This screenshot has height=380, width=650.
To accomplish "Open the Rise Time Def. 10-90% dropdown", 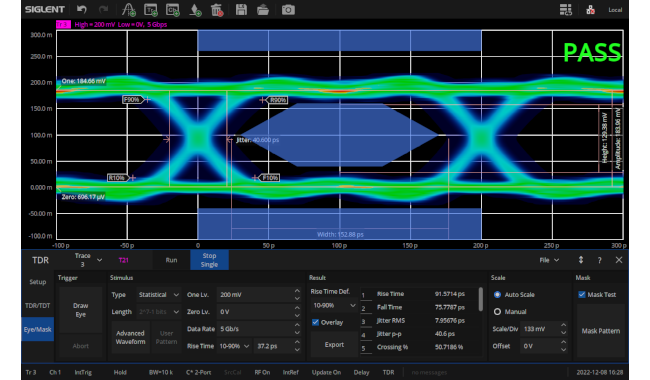I will pyautogui.click(x=334, y=305).
